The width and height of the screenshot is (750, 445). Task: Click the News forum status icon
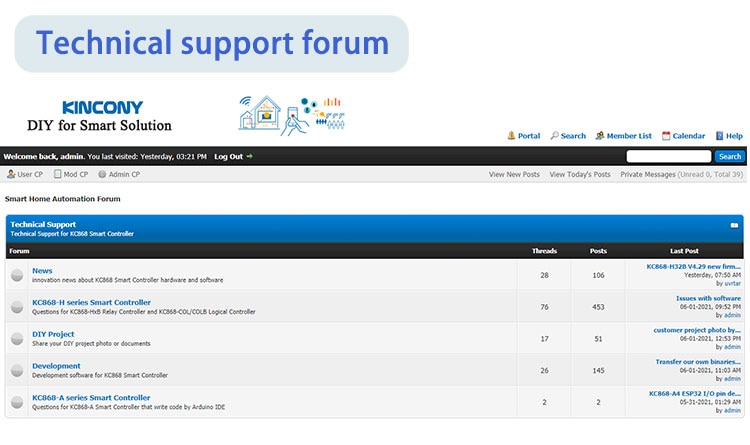coord(17,275)
